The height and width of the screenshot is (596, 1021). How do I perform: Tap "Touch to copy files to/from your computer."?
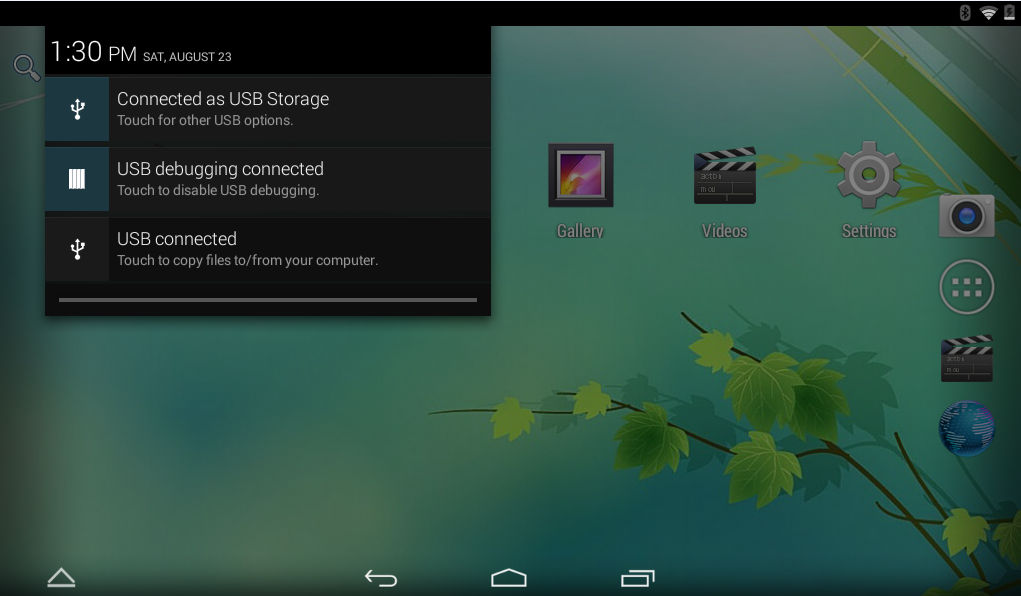coord(247,261)
